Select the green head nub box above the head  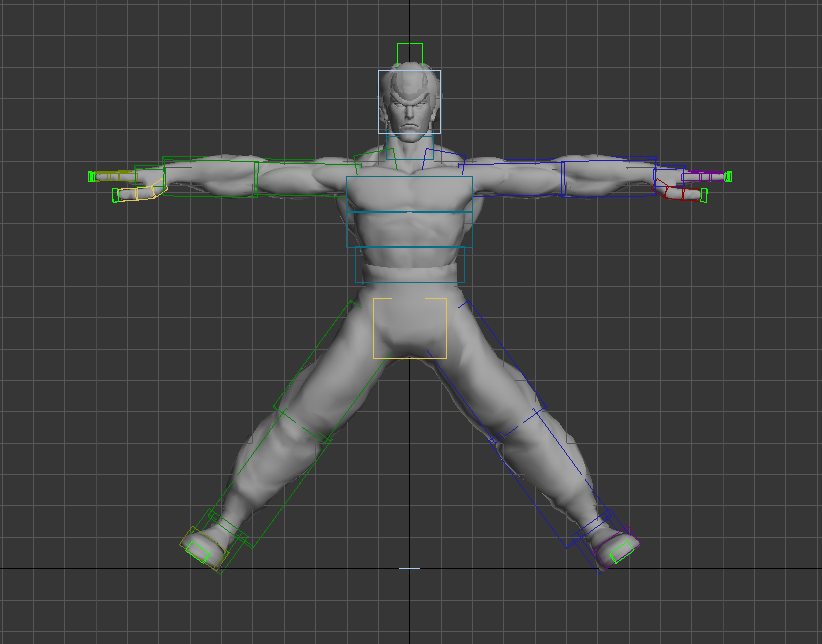[x=410, y=55]
